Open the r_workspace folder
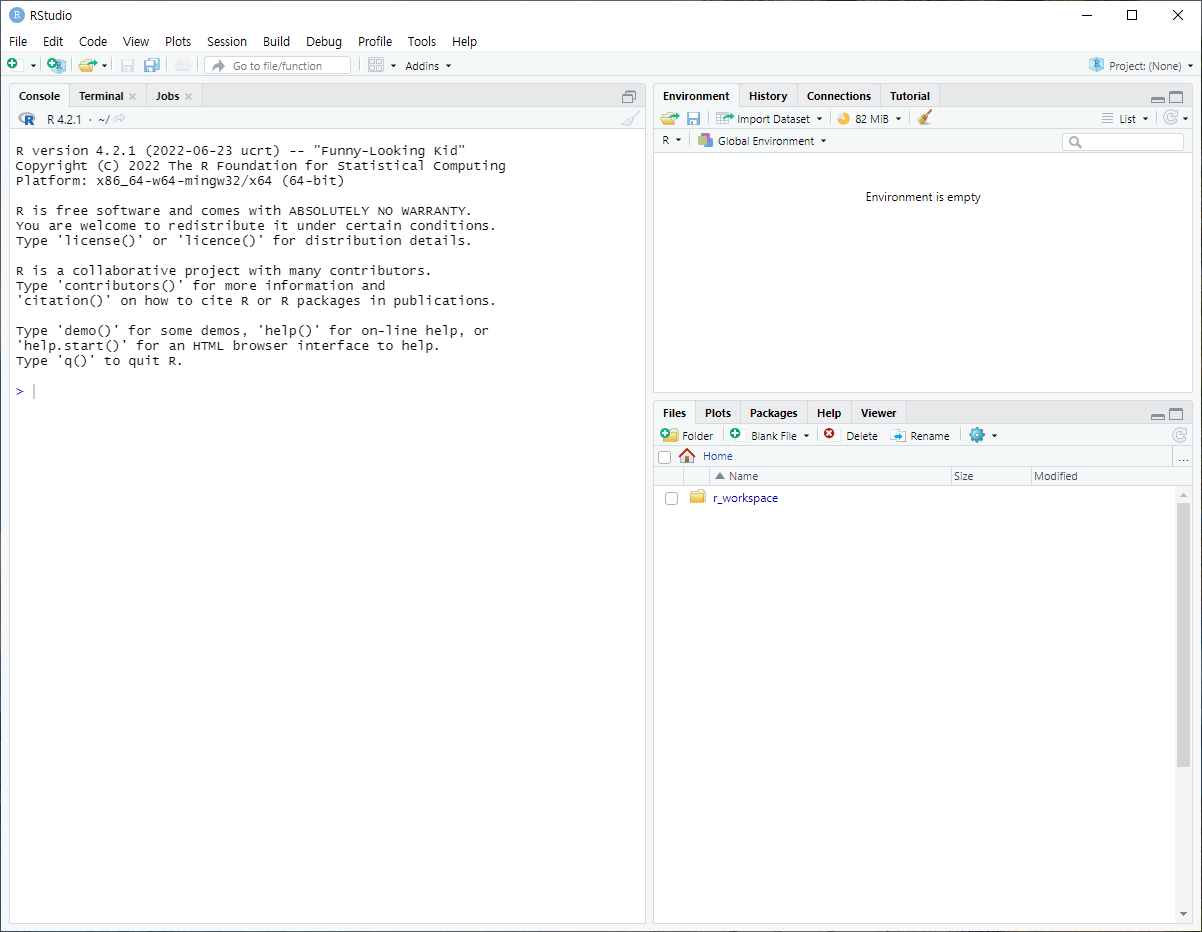Image resolution: width=1202 pixels, height=932 pixels. 745,498
